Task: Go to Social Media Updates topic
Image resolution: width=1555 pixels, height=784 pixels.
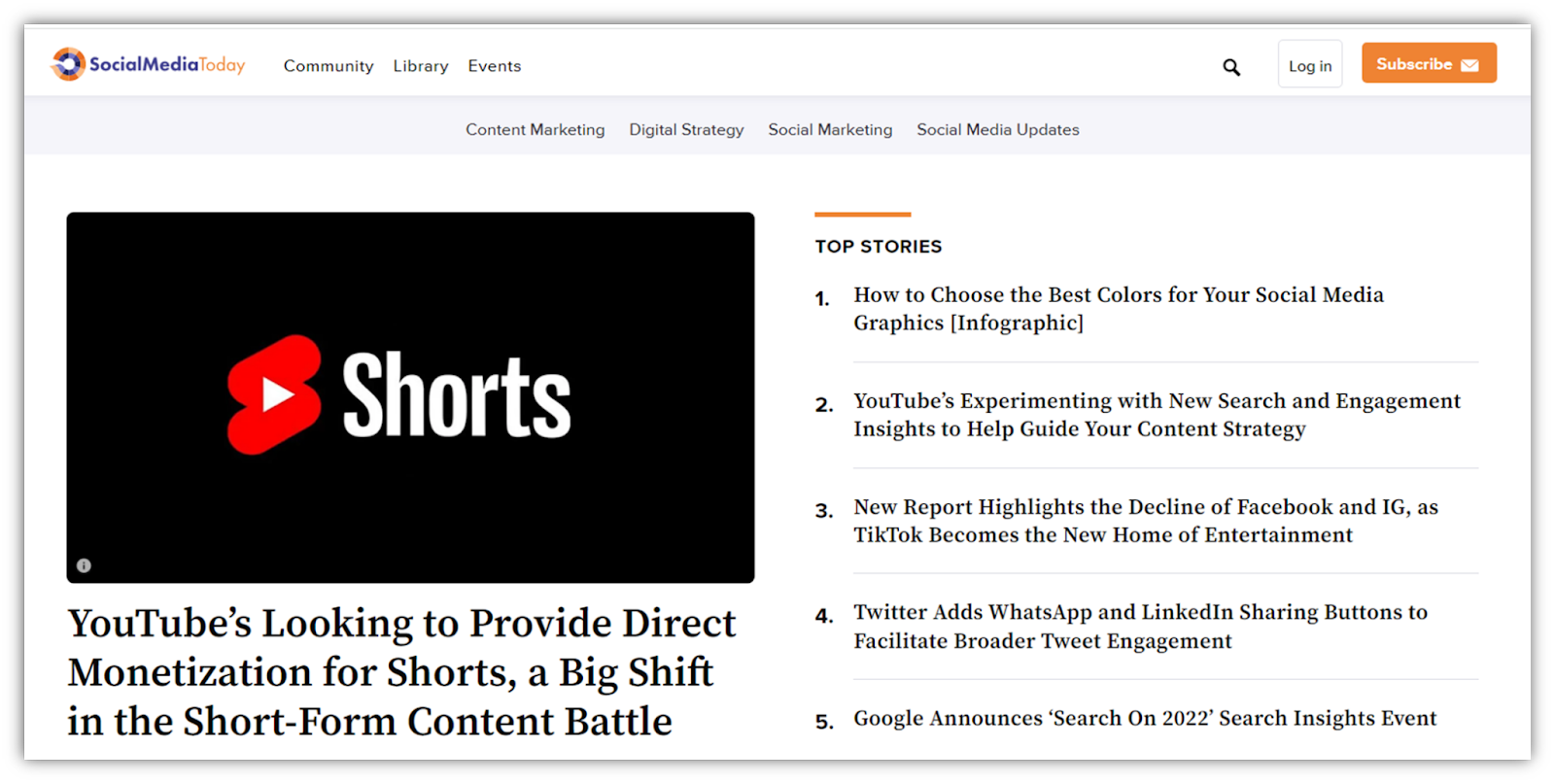Action: 998,129
